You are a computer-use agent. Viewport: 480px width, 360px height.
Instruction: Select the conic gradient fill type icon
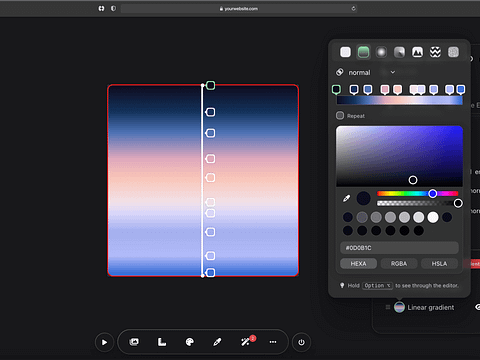coord(399,52)
